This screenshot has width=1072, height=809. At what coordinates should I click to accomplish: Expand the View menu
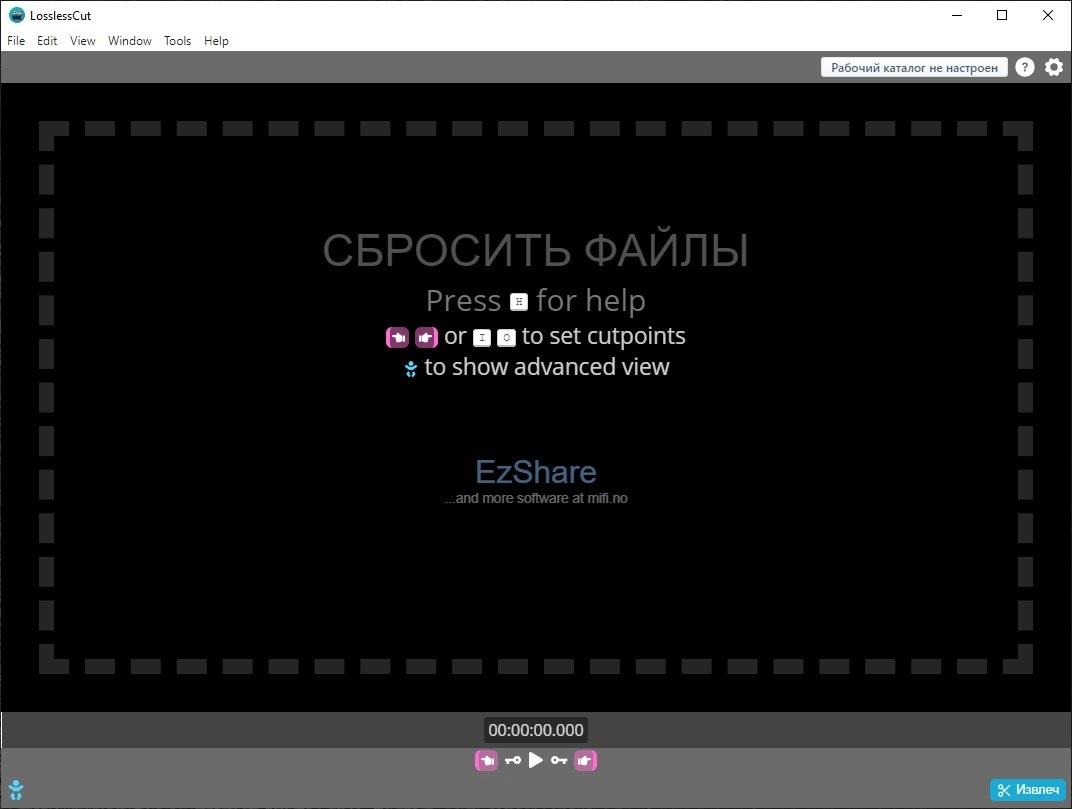[x=83, y=41]
